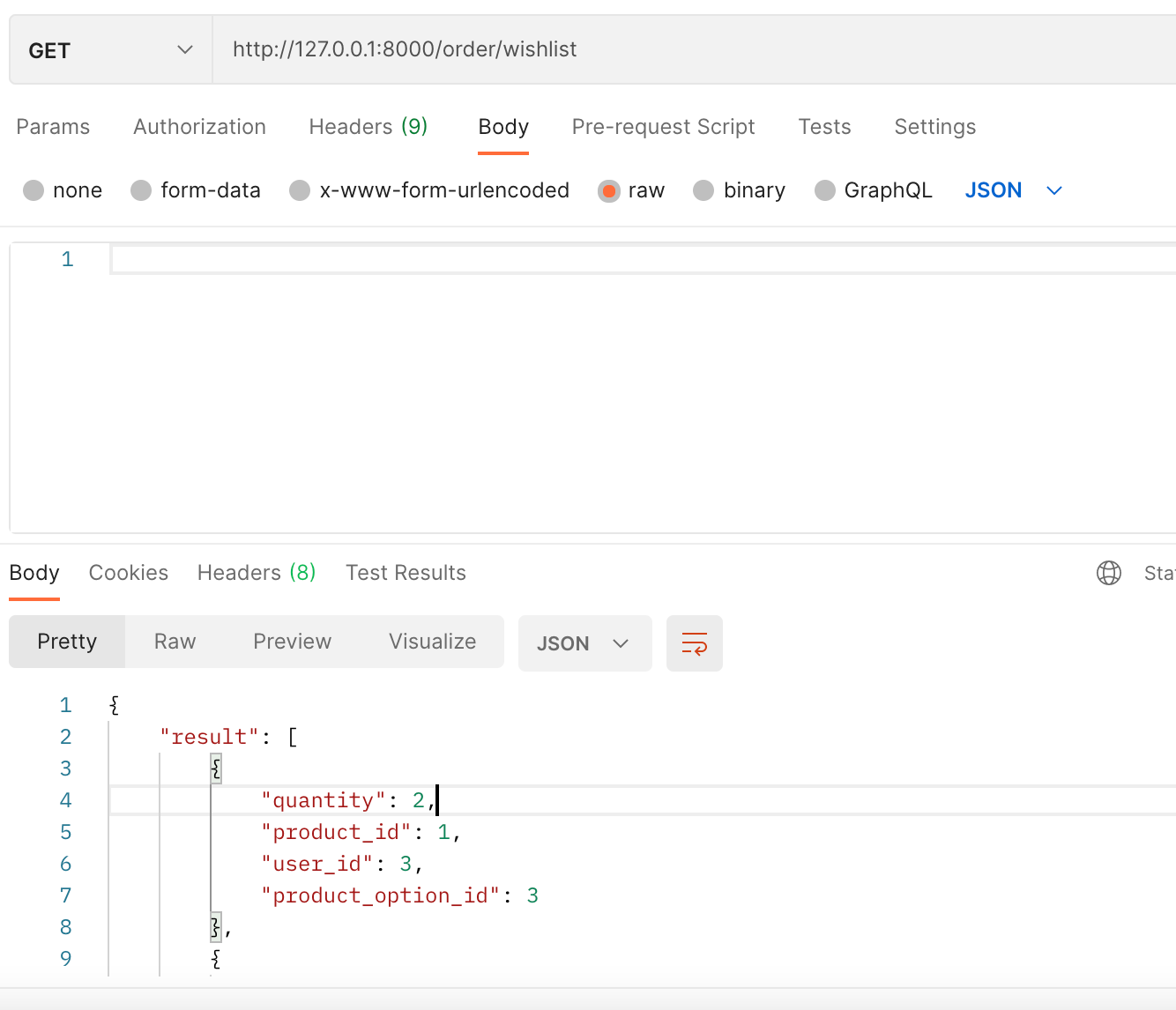Switch to the Params tab

click(53, 127)
